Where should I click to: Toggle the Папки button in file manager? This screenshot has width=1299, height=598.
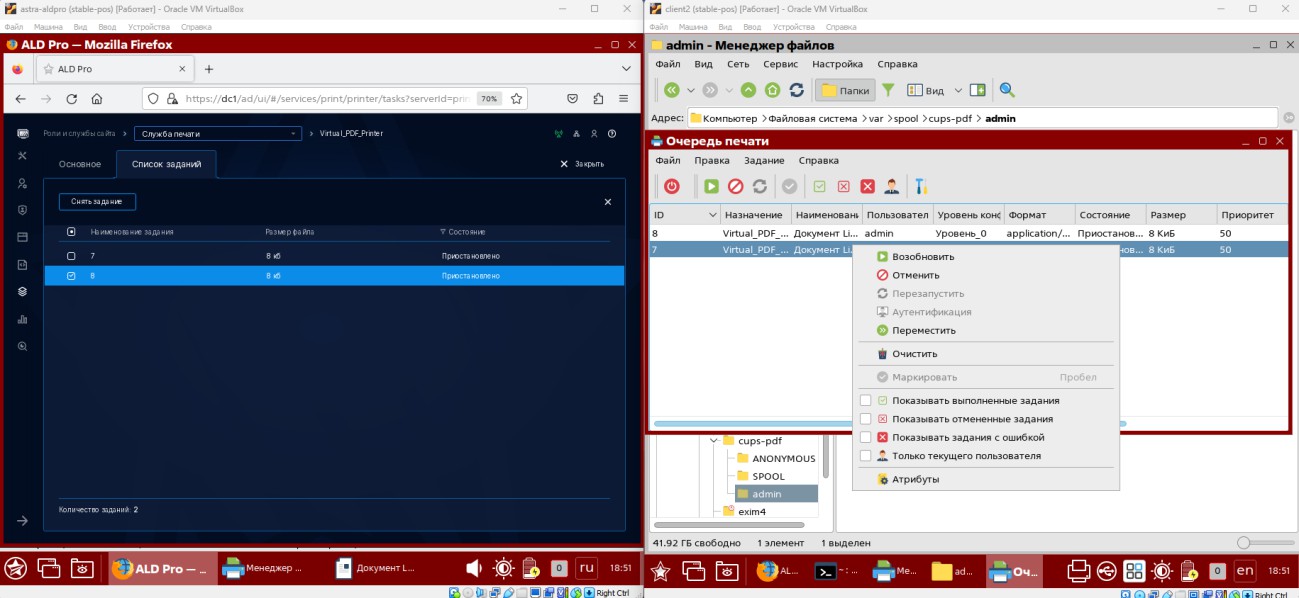pyautogui.click(x=845, y=90)
